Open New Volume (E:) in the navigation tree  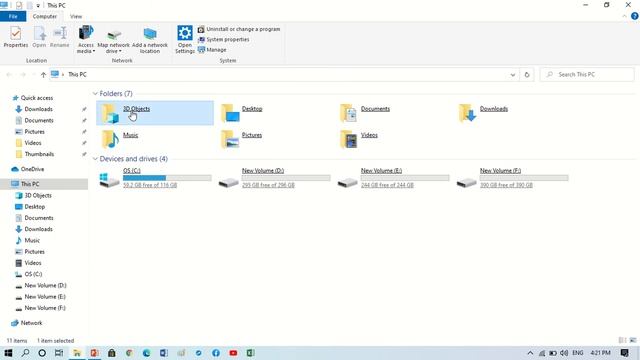pyautogui.click(x=45, y=297)
